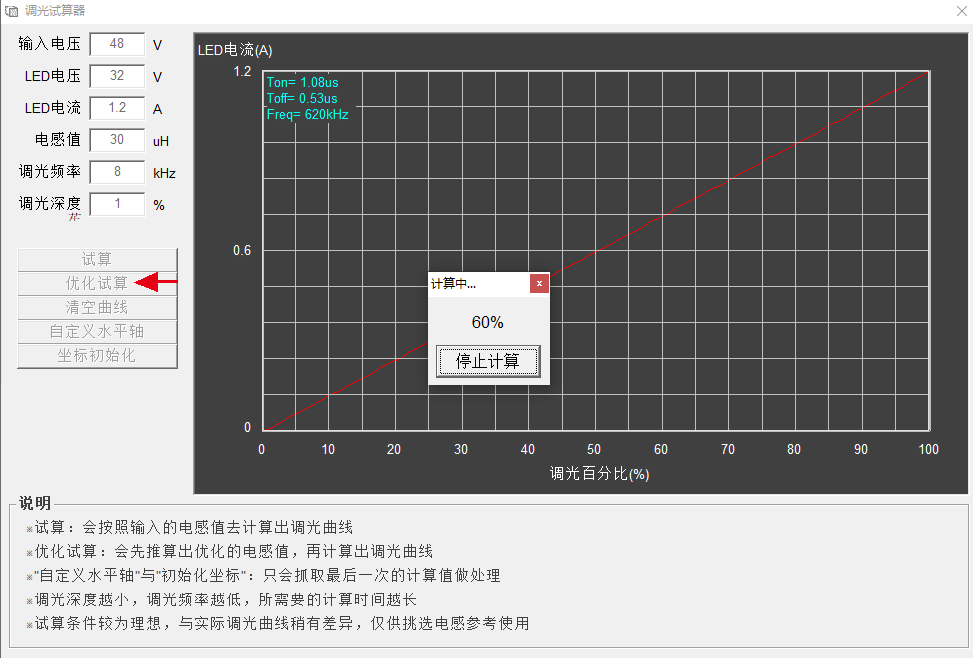Screen dimensions: 973x658
Task: Click the 输入电压 label
Action: tap(50, 43)
